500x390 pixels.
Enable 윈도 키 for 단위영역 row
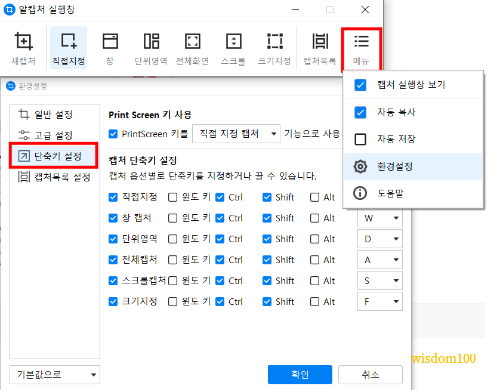click(x=172, y=239)
